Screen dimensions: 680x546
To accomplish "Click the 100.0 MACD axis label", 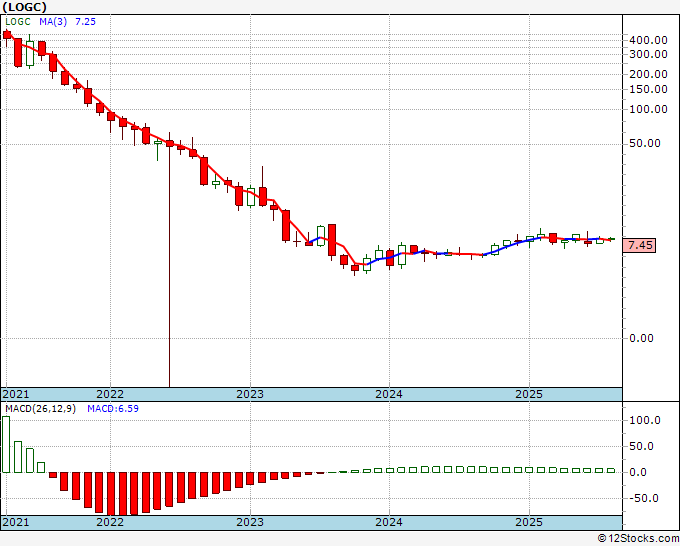I will [645, 420].
